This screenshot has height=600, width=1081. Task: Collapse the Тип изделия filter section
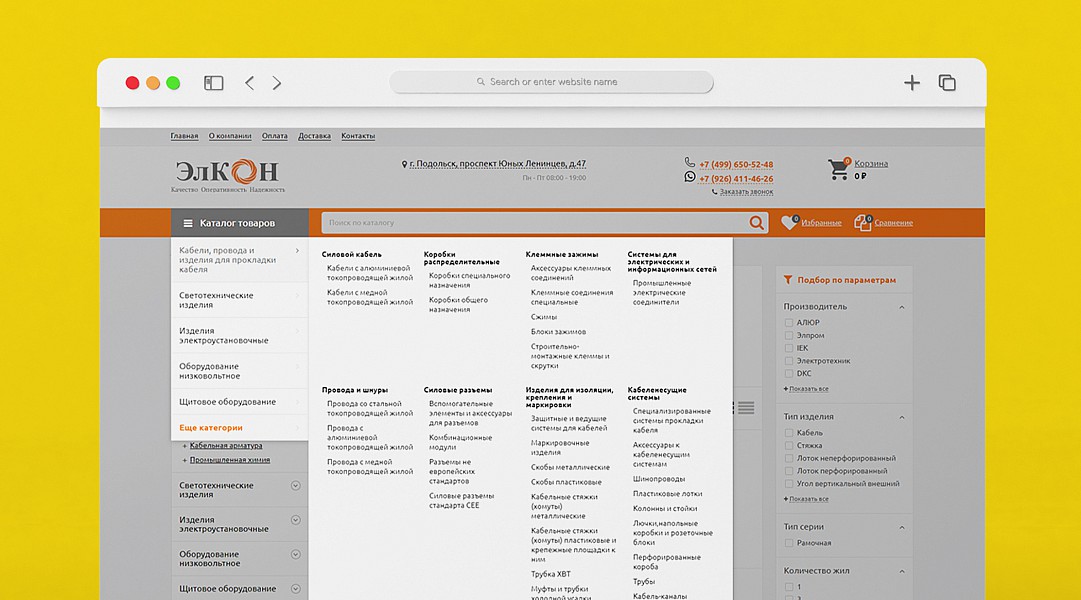click(901, 417)
